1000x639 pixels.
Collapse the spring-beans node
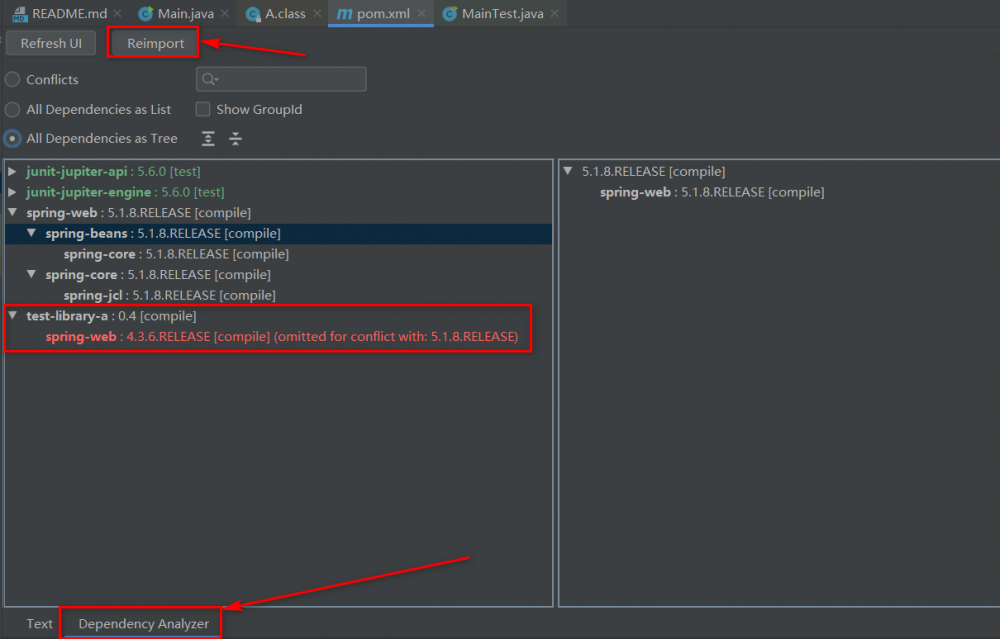click(31, 233)
